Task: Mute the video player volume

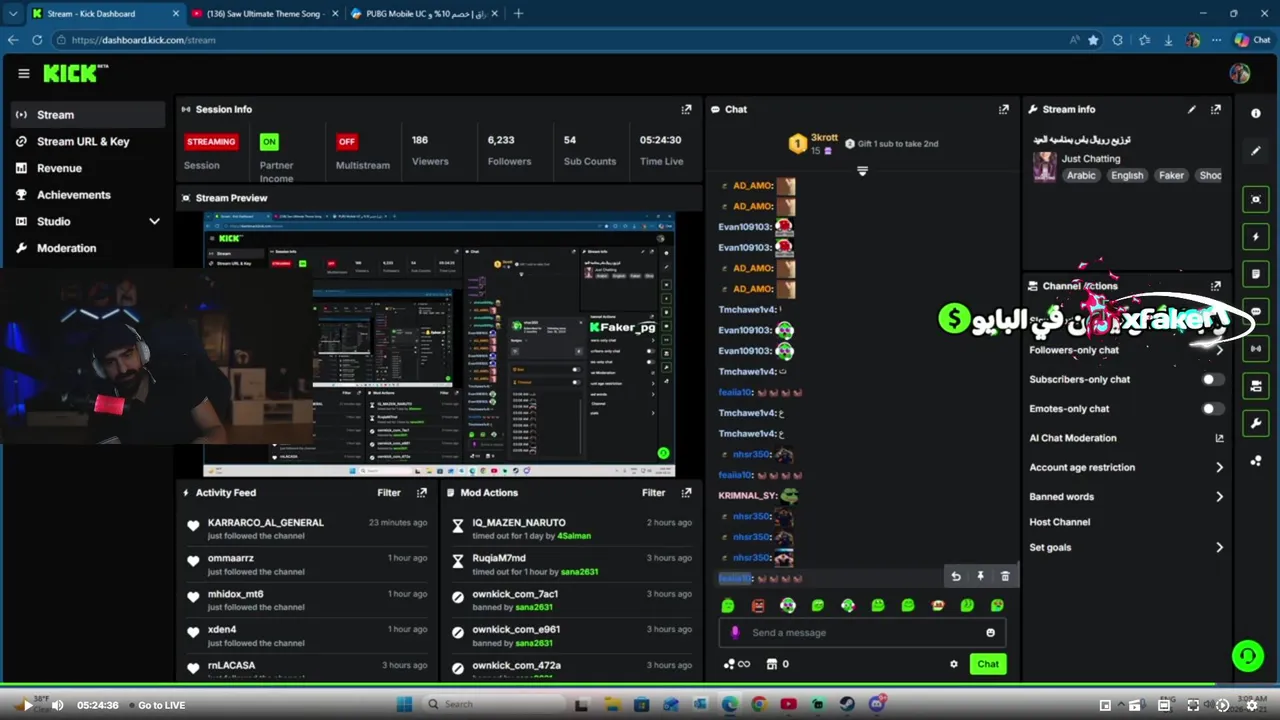Action: click(x=57, y=705)
